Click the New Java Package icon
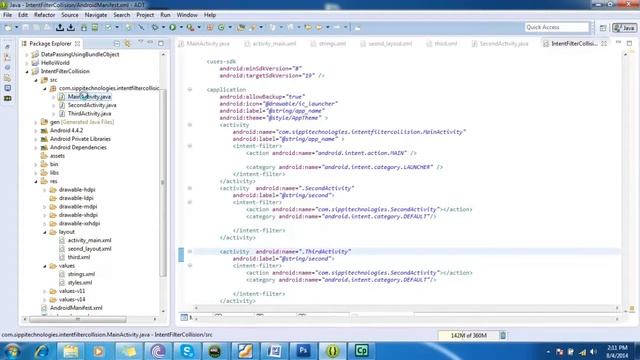Screen dimensions: 640x360 [210, 27]
